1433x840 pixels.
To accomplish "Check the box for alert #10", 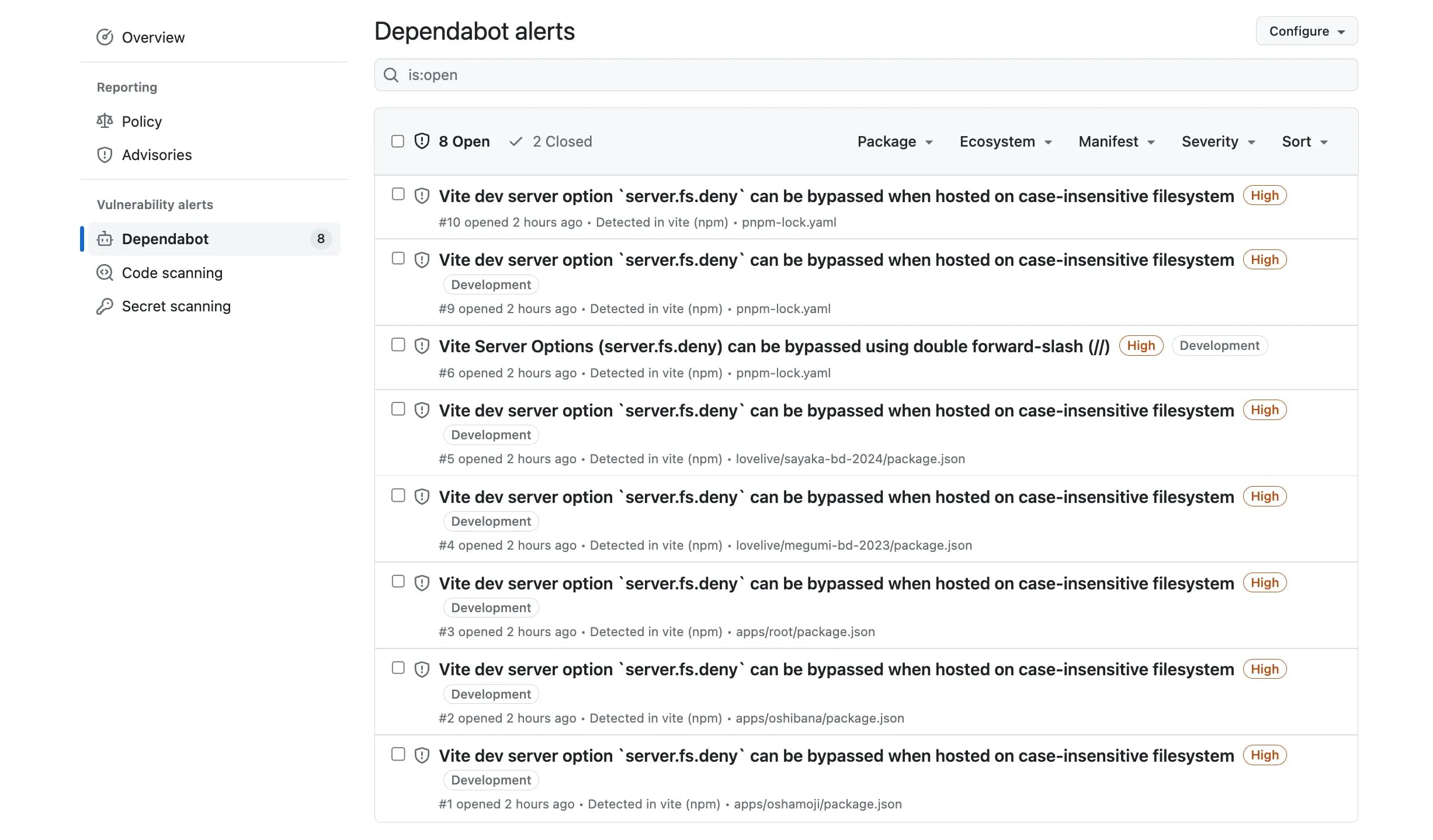I will [398, 195].
